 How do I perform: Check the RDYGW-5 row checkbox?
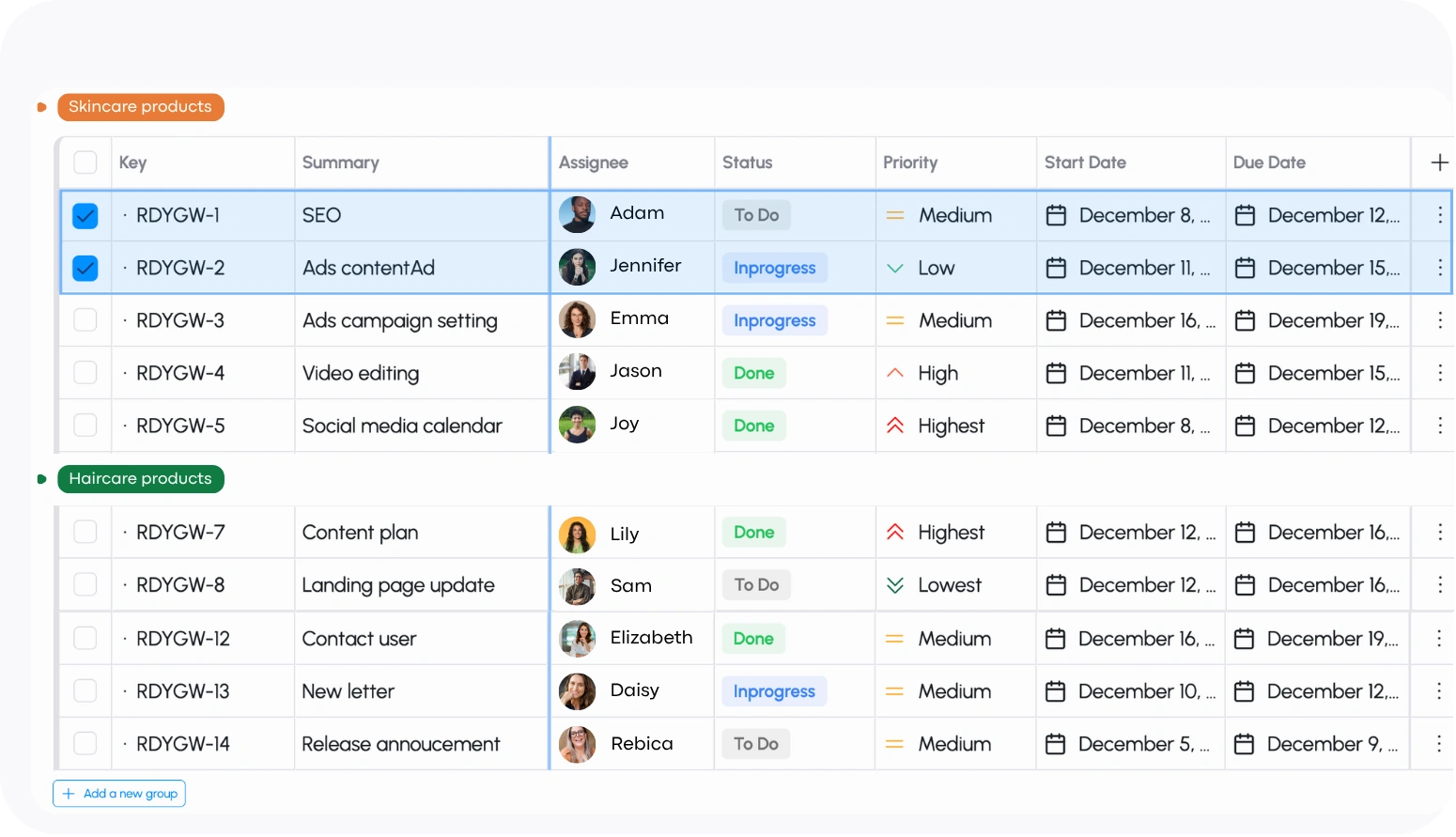click(85, 426)
